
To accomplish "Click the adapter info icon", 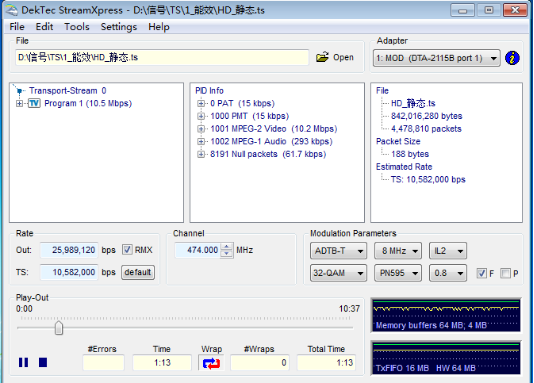I will [512, 58].
